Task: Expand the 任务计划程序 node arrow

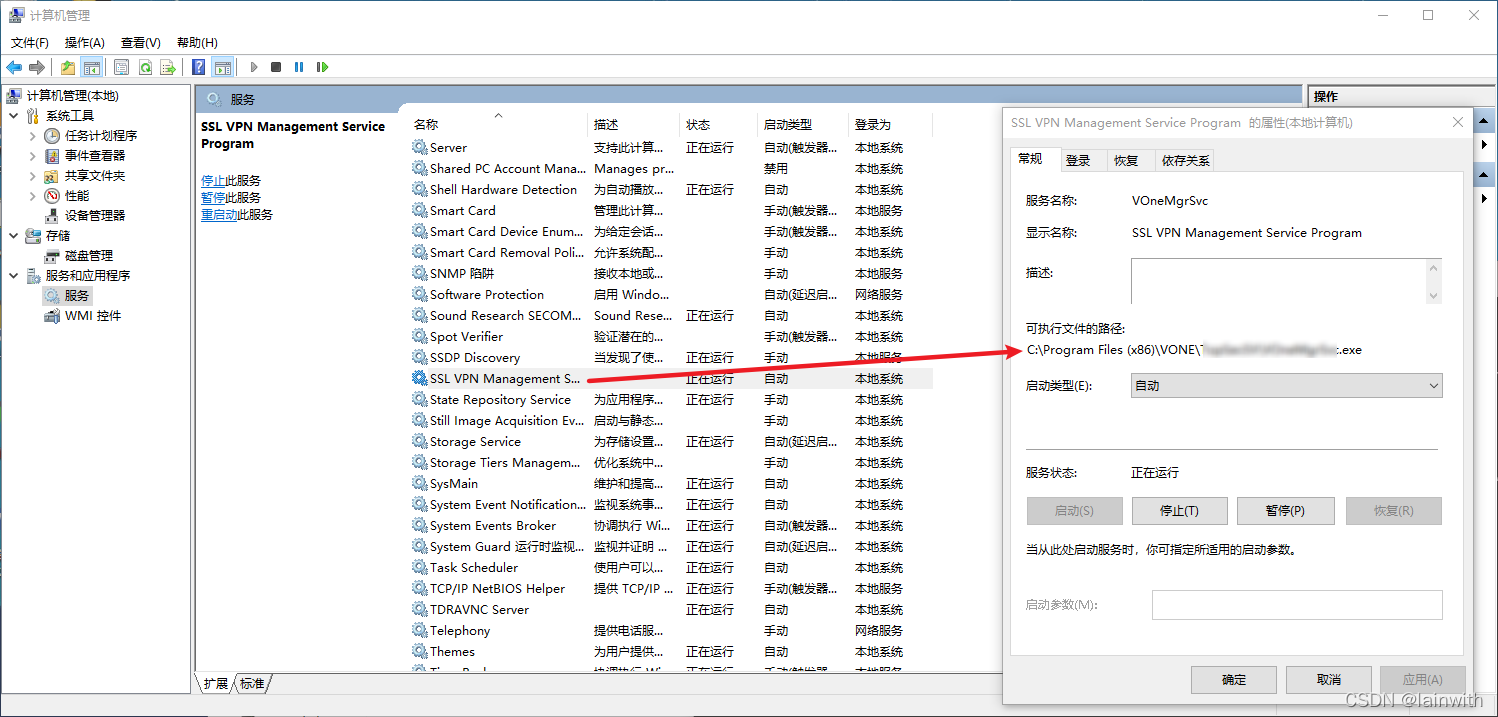Action: point(33,136)
